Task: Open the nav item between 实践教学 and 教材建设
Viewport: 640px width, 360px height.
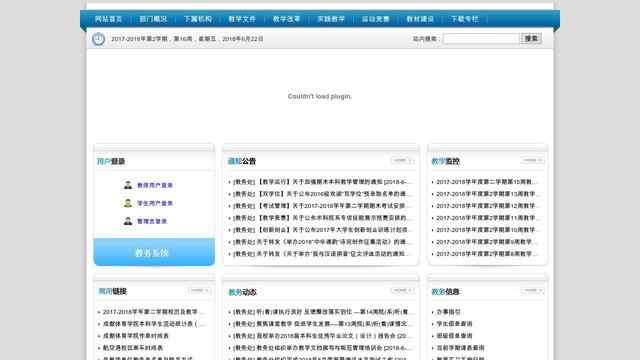Action: [376, 19]
